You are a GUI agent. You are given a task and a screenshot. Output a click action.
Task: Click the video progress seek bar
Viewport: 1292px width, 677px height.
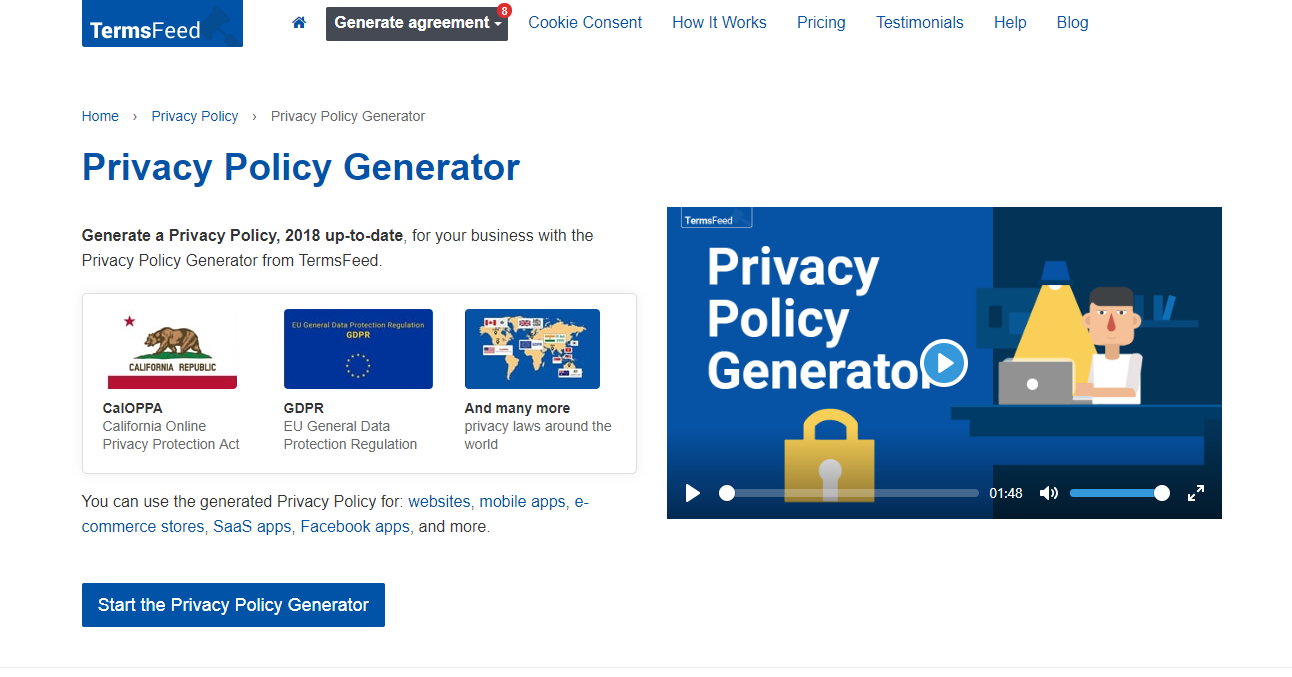pyautogui.click(x=849, y=493)
